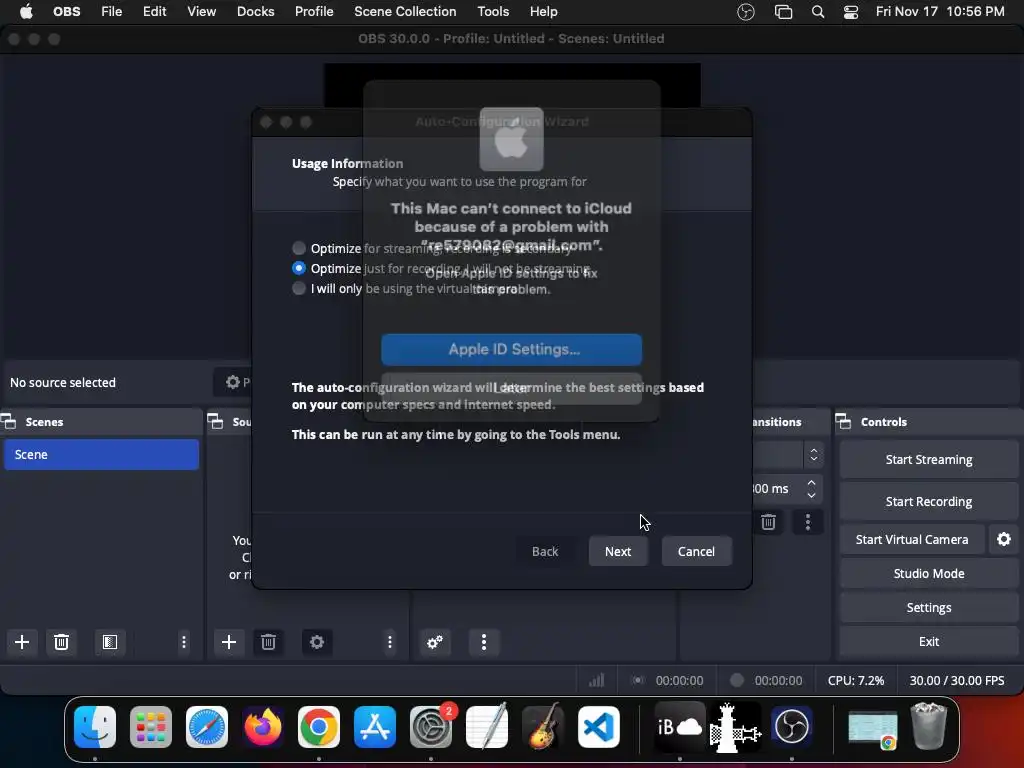Open source properties gear in Sources panel
Image resolution: width=1024 pixels, height=768 pixels.
click(317, 642)
